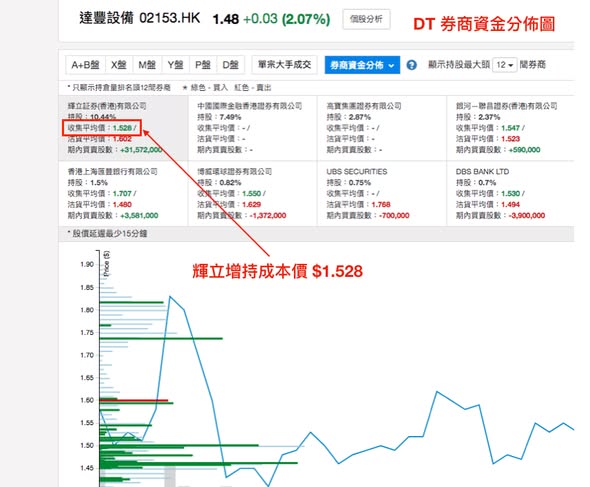Click the 銀河-聯昌 sell average 1.523
The height and width of the screenshot is (487, 590).
coord(511,139)
